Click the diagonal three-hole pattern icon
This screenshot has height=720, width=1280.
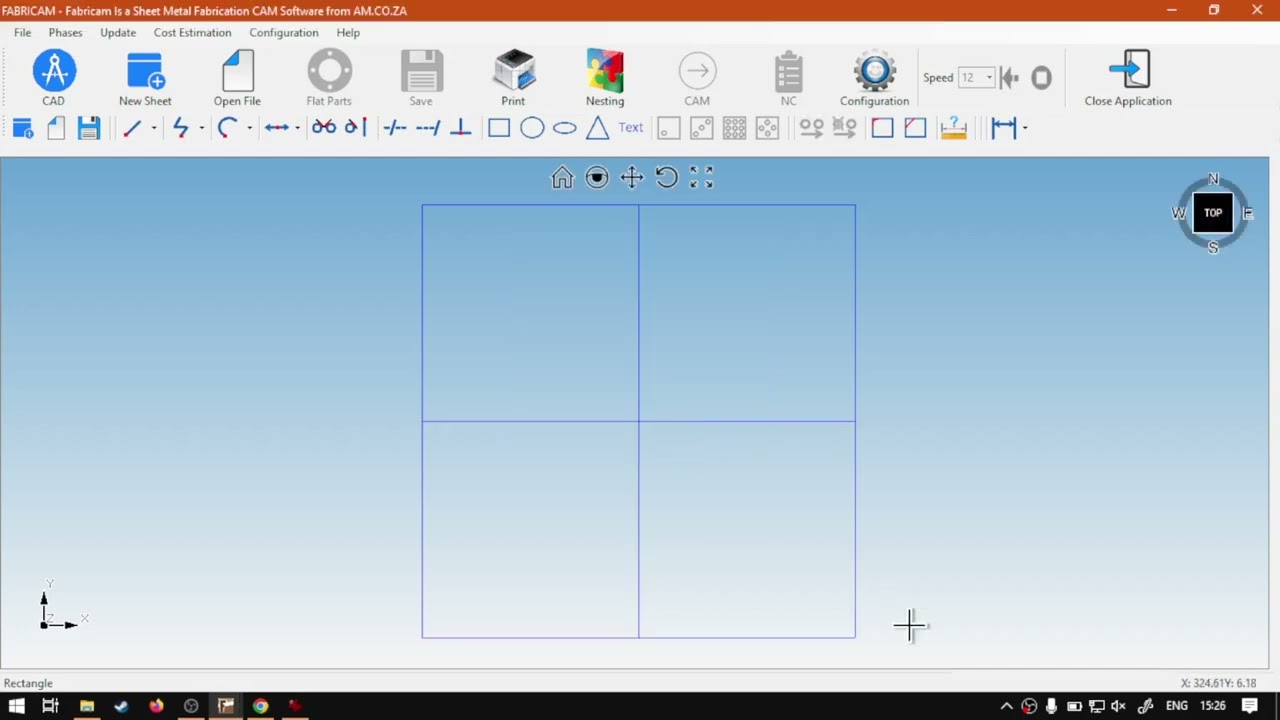point(702,128)
